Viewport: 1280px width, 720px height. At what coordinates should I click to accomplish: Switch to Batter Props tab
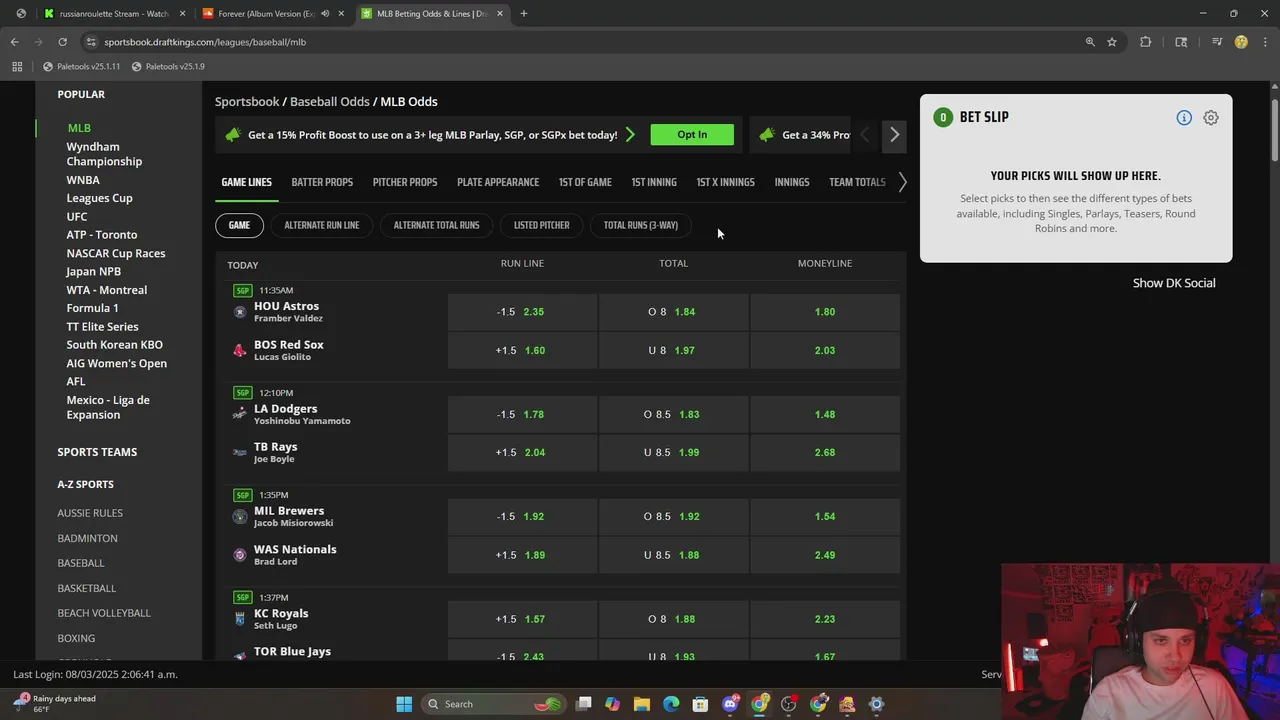322,182
